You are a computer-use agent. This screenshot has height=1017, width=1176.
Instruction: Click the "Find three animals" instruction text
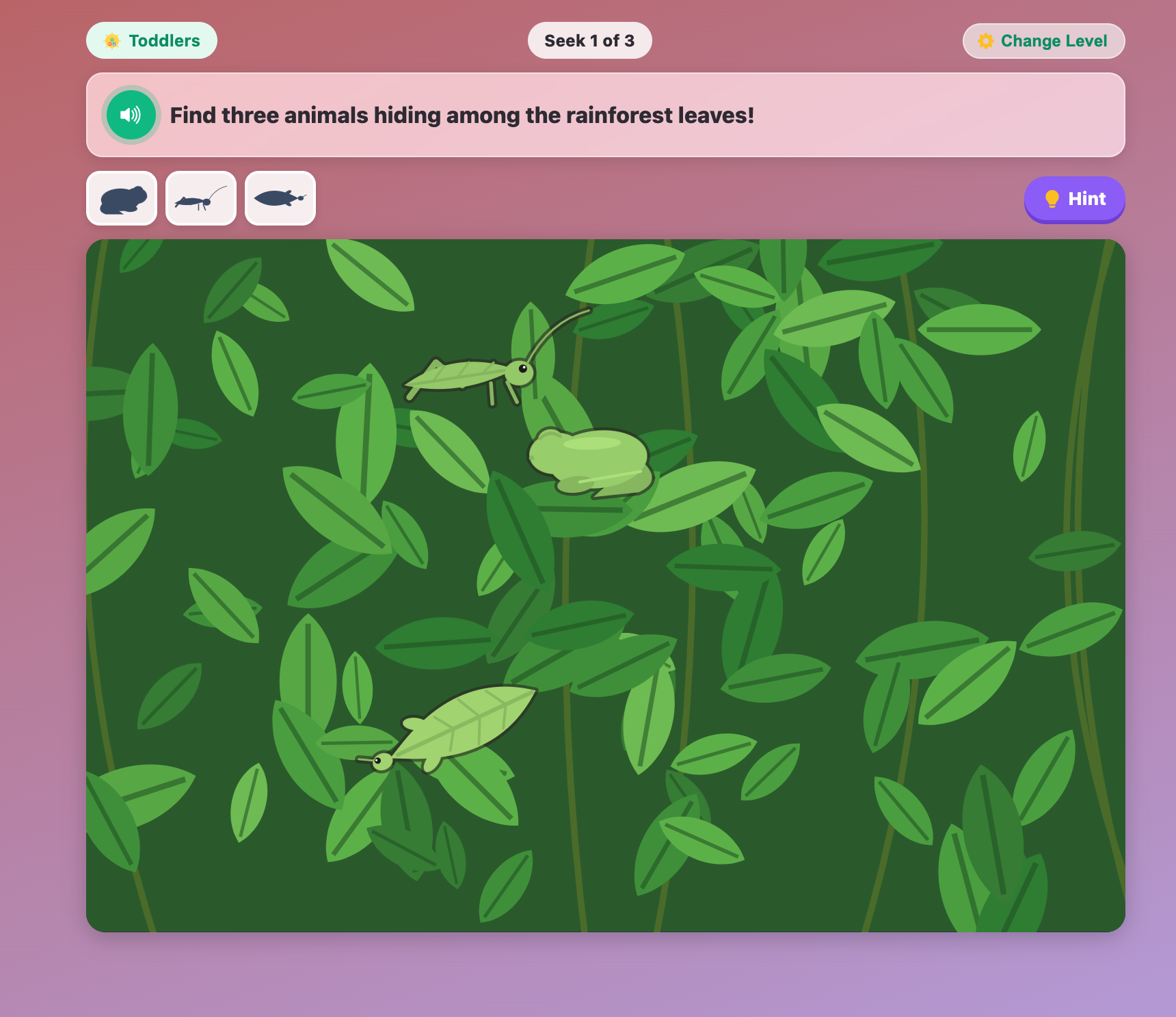(x=462, y=116)
